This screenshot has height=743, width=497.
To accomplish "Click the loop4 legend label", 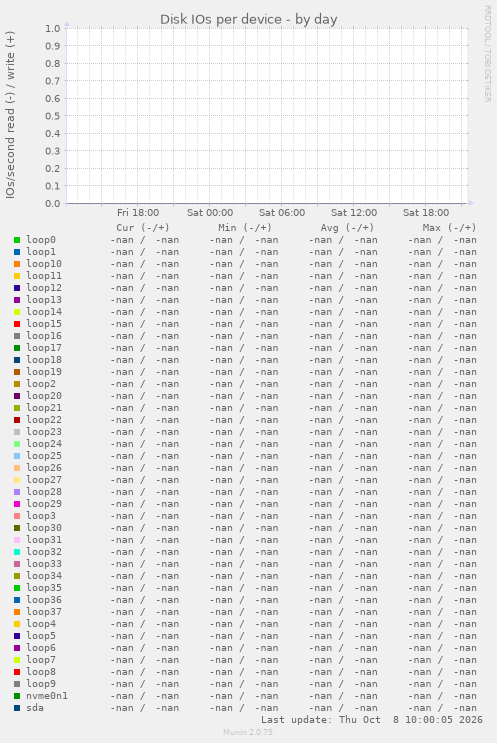I will (41, 624).
